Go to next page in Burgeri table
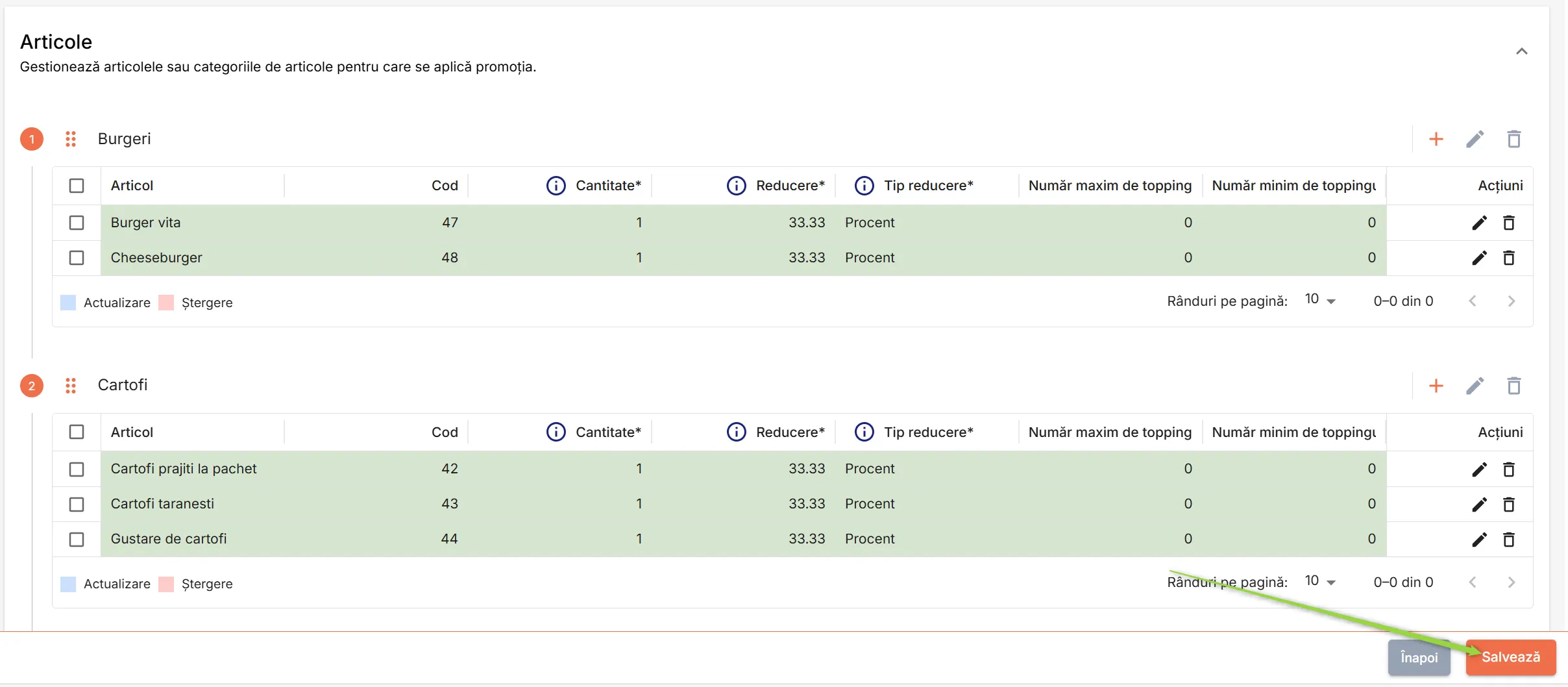This screenshot has height=687, width=1568. click(1512, 301)
